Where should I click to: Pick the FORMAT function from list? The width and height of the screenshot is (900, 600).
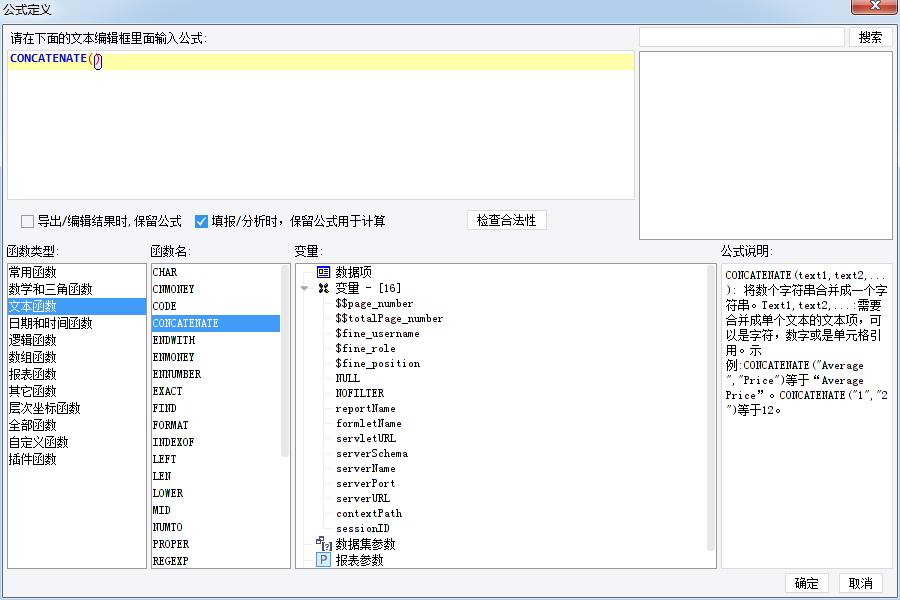170,425
